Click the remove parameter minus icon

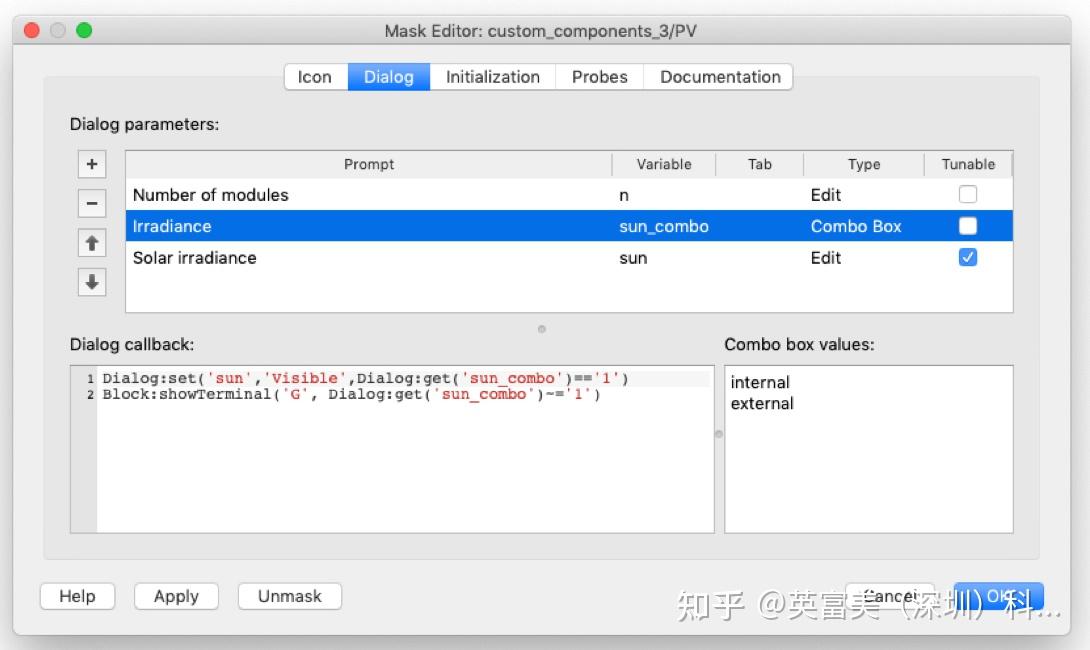tap(91, 203)
